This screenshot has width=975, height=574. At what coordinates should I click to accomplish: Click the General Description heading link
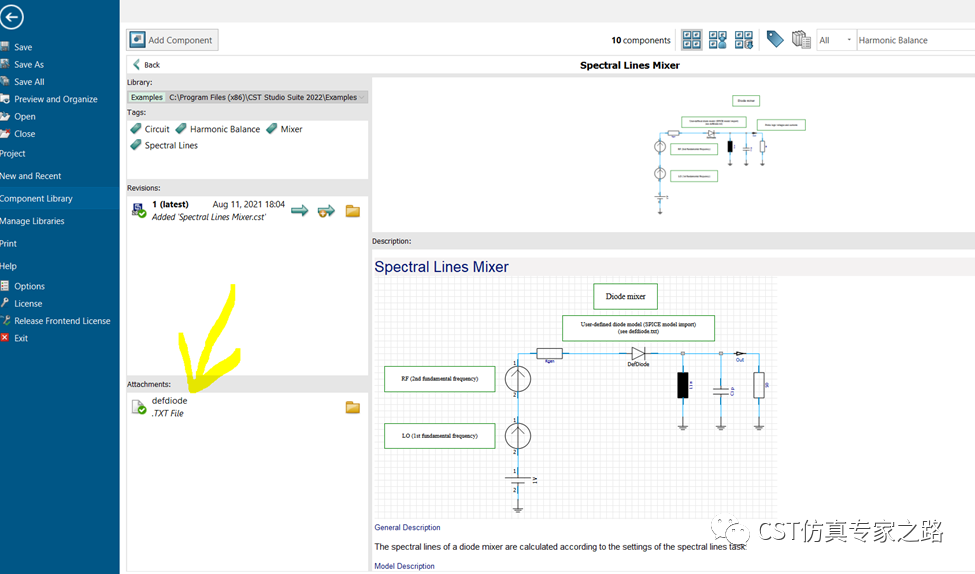click(x=407, y=527)
